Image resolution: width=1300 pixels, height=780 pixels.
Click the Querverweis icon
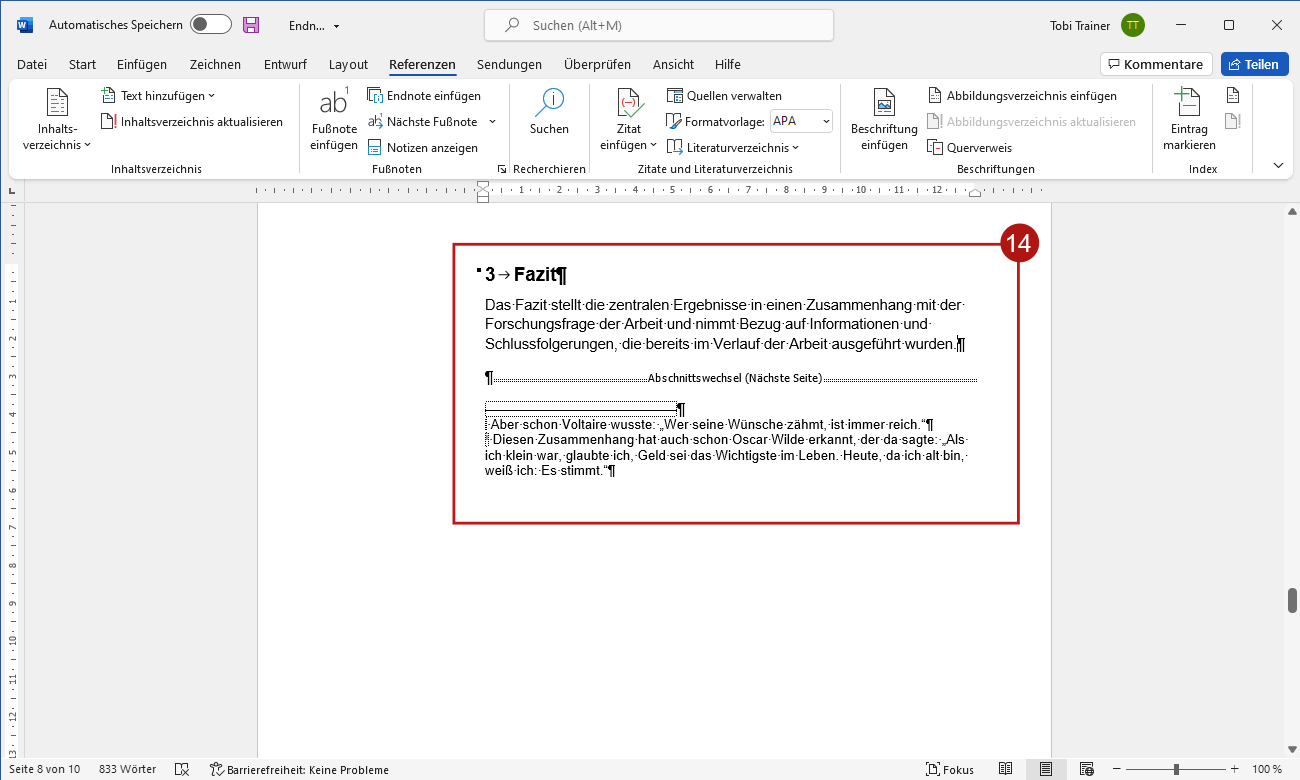pos(936,148)
